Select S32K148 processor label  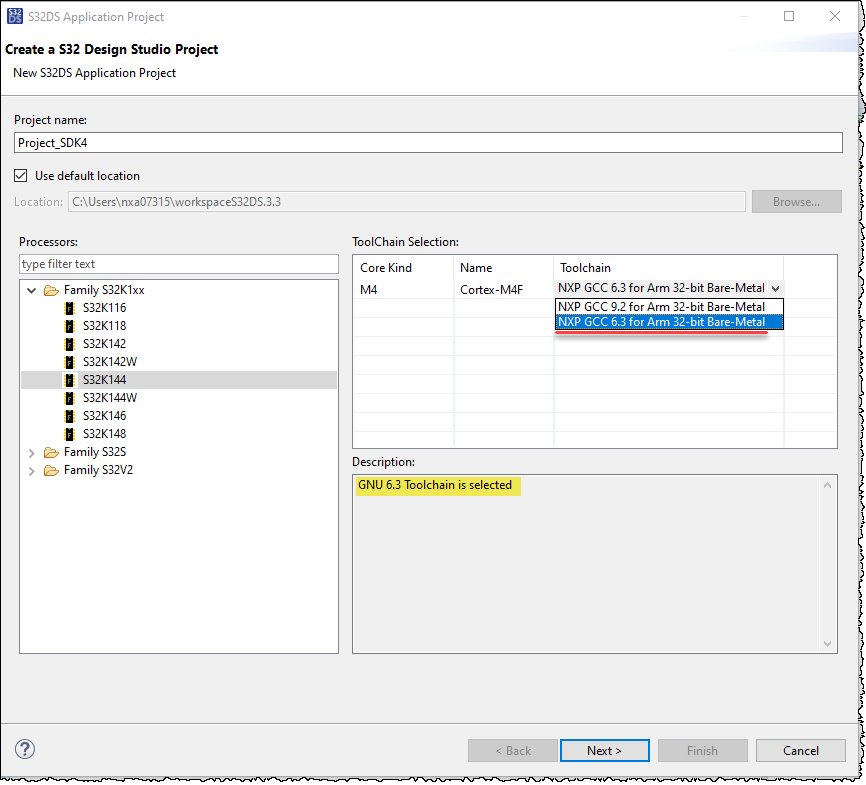104,434
